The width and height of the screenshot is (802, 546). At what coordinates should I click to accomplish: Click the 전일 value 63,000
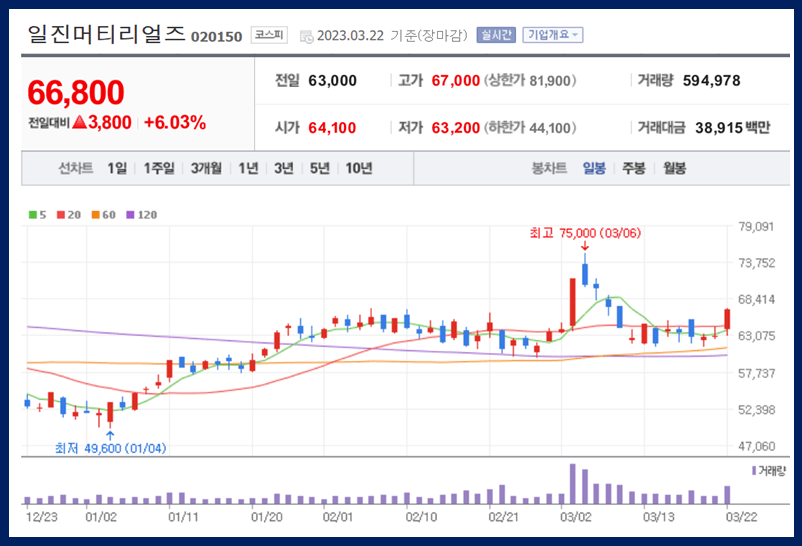tap(332, 80)
